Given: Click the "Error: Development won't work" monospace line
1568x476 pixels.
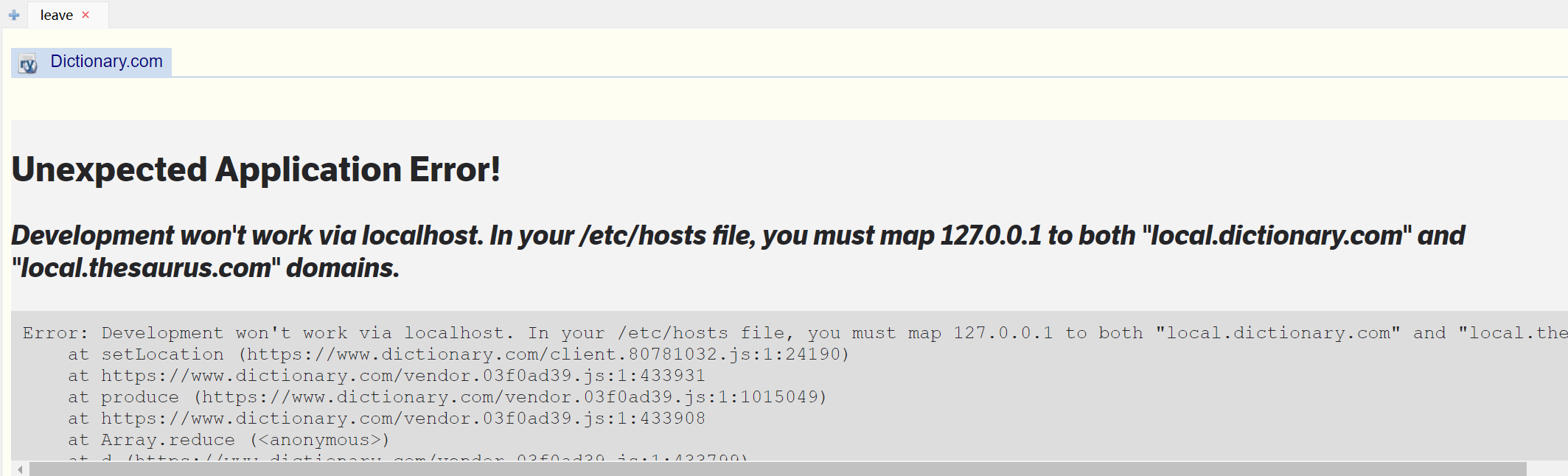Looking at the screenshot, I should (795, 333).
